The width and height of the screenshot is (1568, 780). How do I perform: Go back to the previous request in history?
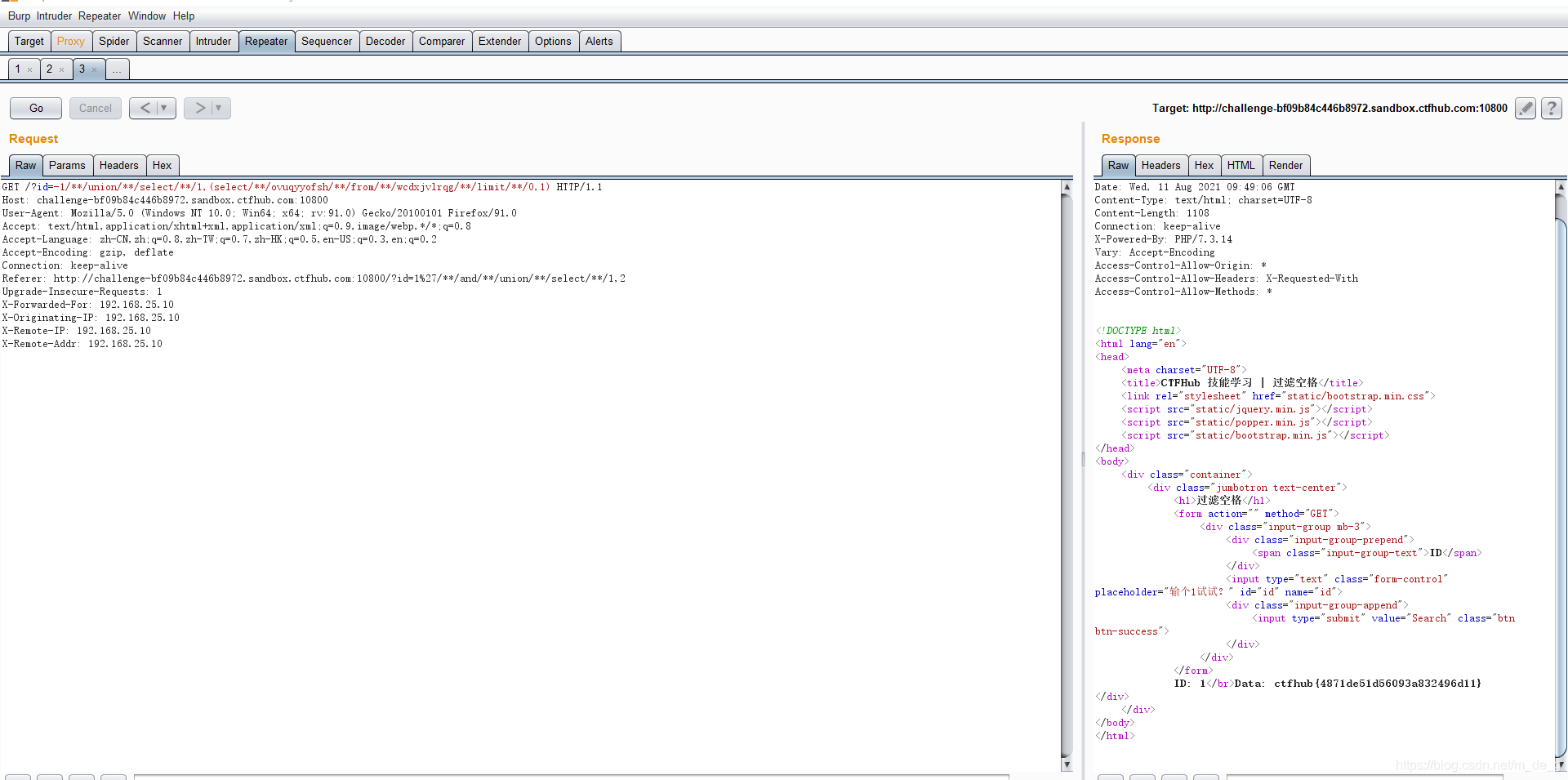tap(145, 108)
